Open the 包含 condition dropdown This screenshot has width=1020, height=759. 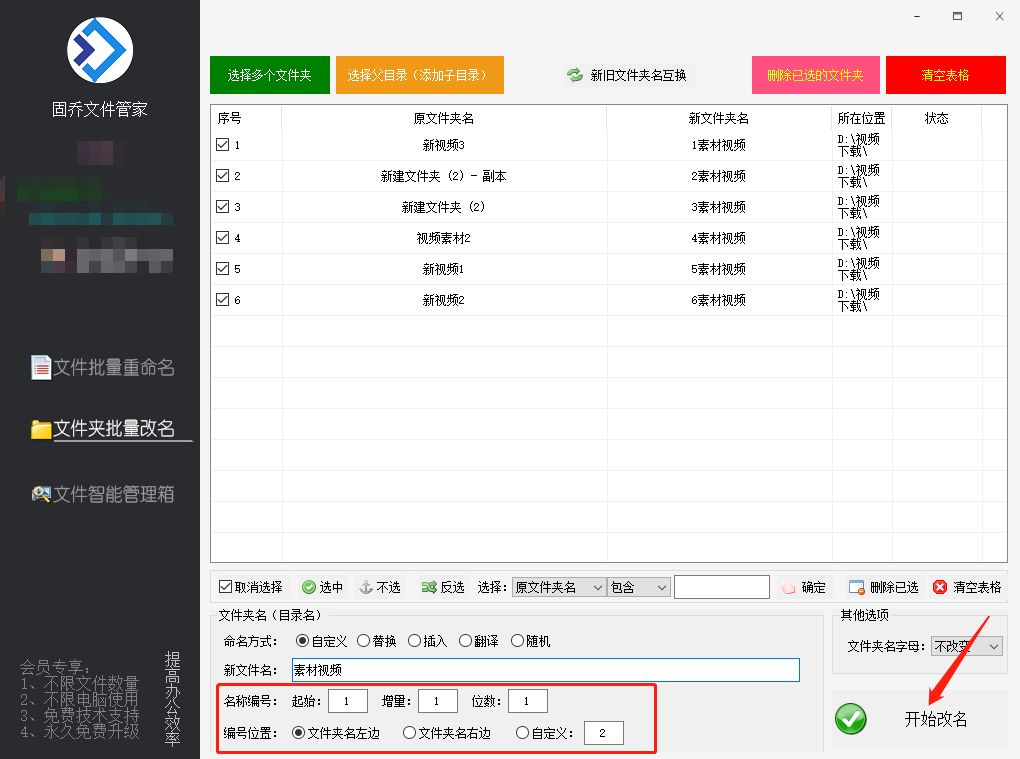point(639,587)
